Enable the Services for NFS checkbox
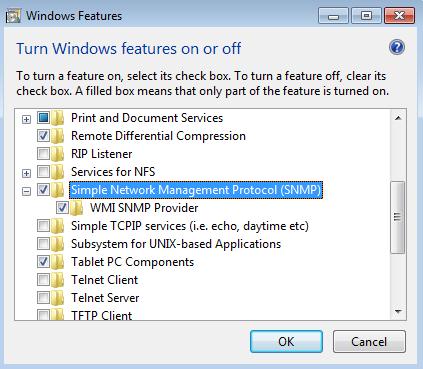This screenshot has height=369, width=423. tap(43, 172)
